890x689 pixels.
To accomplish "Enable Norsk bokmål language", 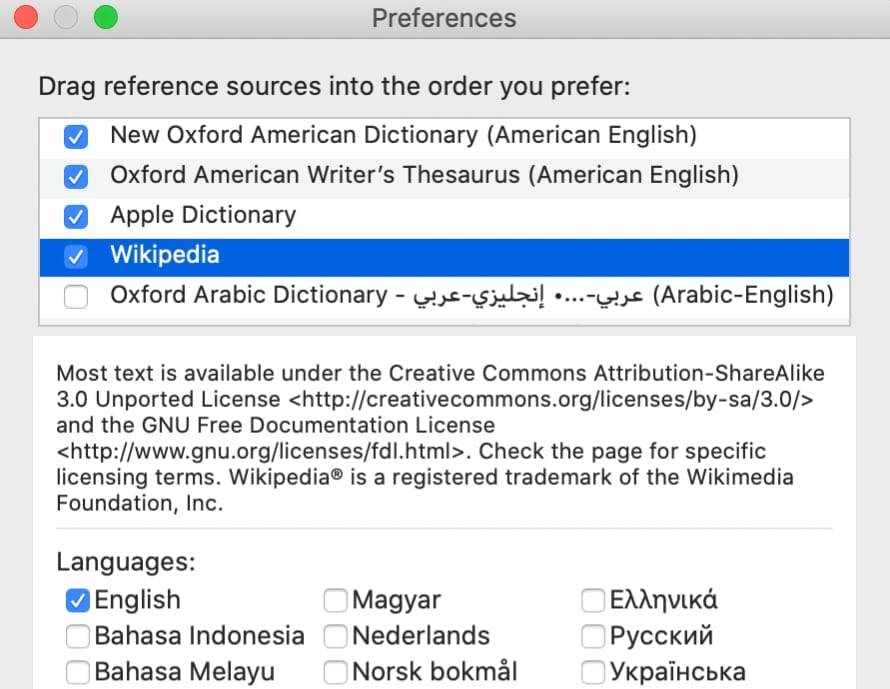I will click(336, 671).
